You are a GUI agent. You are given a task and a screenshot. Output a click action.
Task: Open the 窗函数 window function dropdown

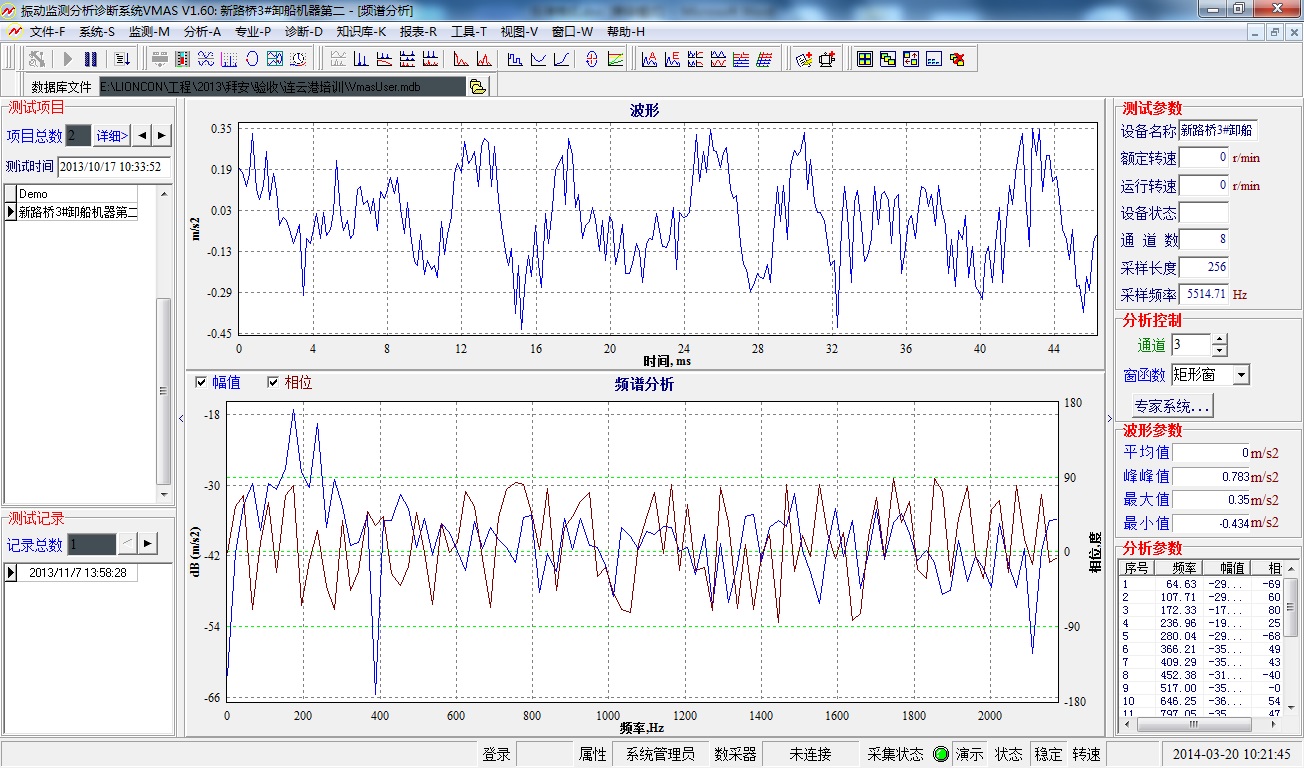(x=1241, y=375)
